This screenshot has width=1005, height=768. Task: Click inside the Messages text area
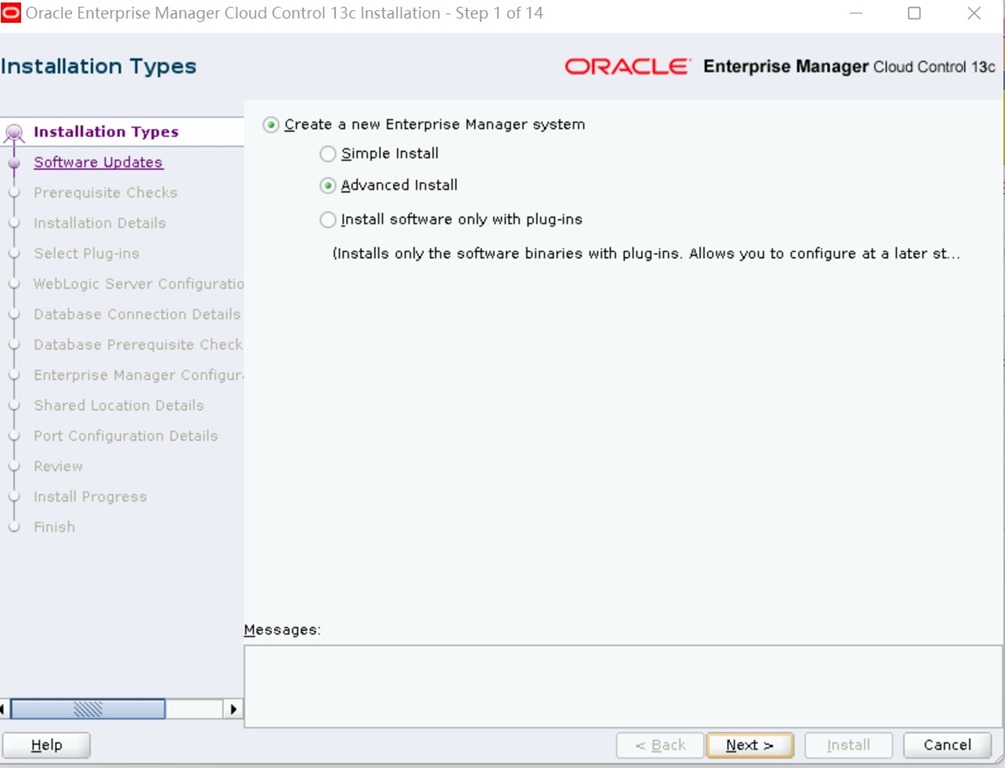pyautogui.click(x=622, y=686)
